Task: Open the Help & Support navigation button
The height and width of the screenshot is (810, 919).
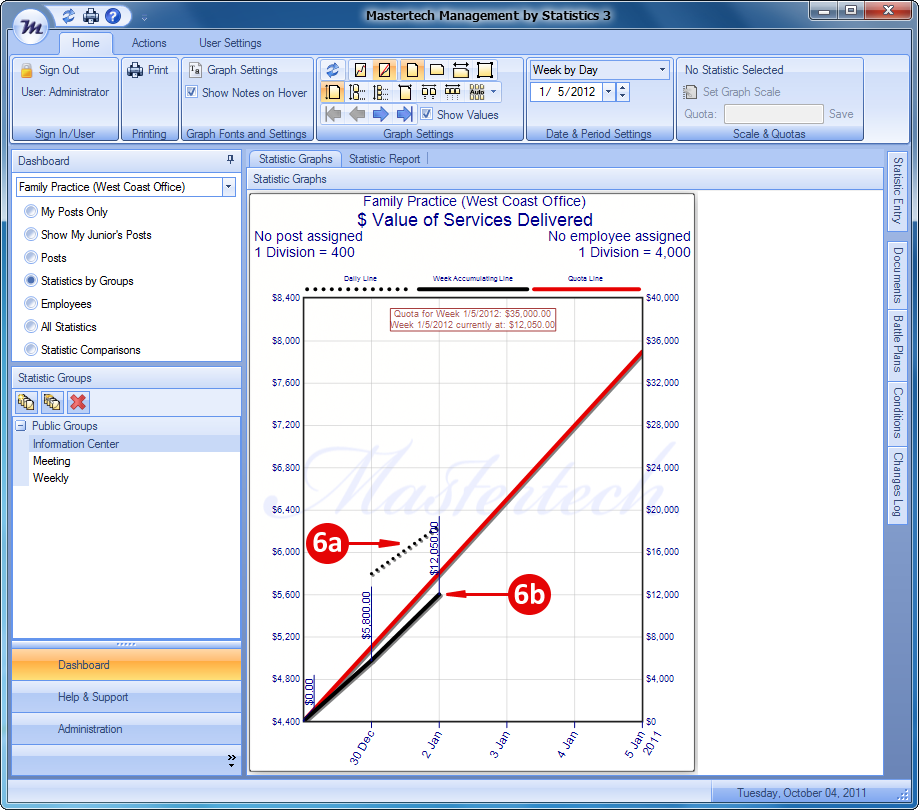Action: click(126, 697)
